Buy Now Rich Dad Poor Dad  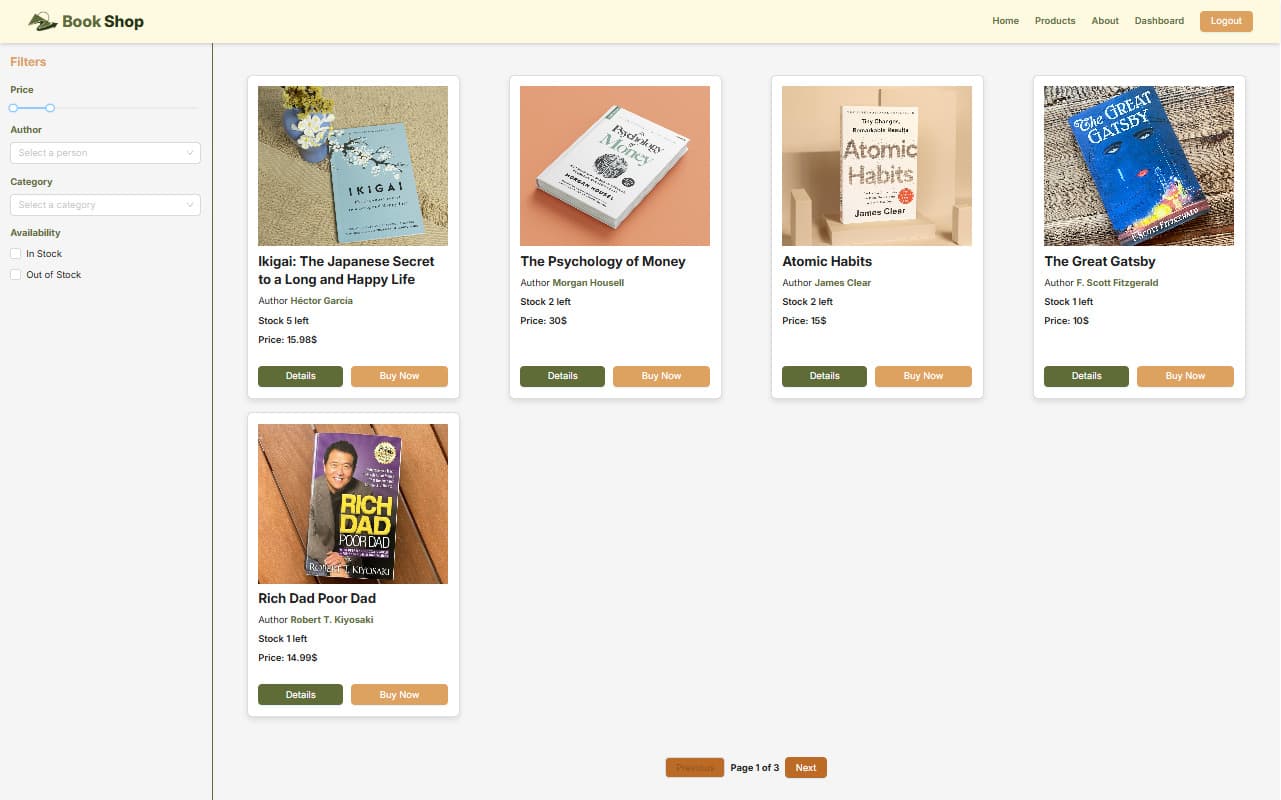tap(399, 695)
